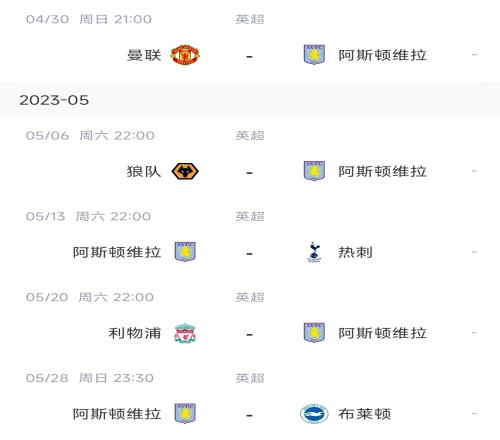
Task: Click the Brighton club crest
Action: [314, 414]
